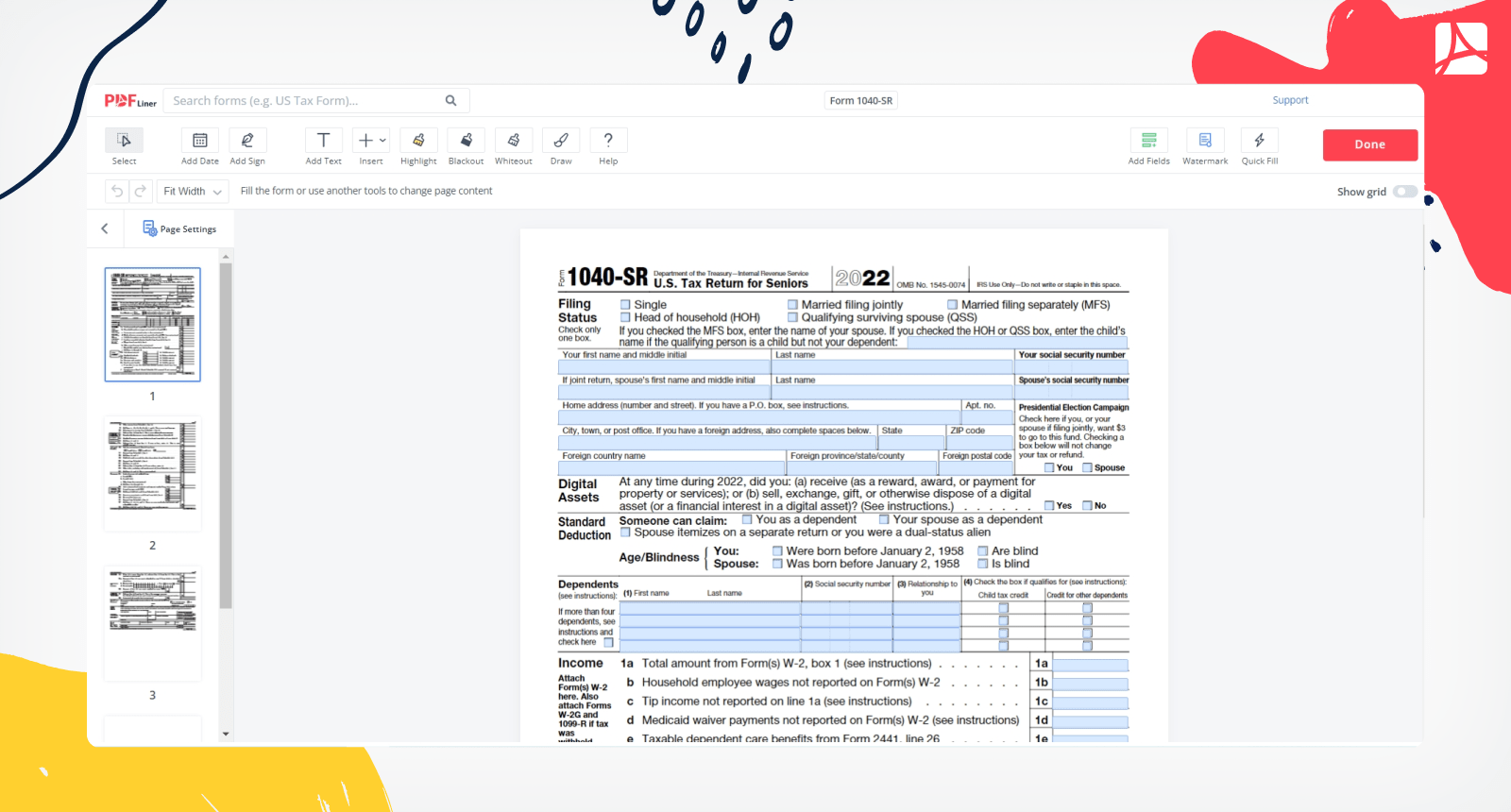Check the more than four dependents box
This screenshot has width=1511, height=812.
click(609, 643)
